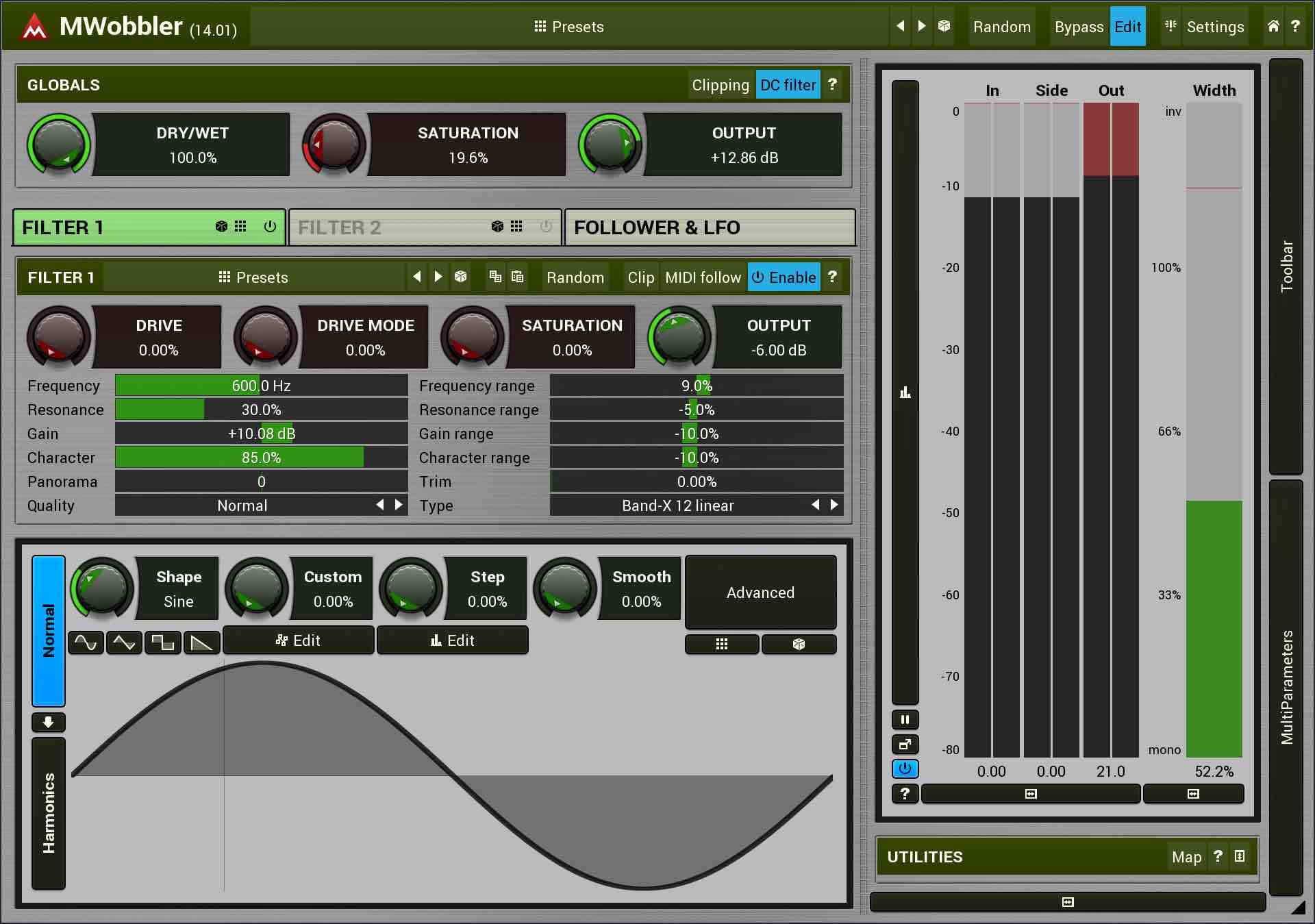Click the Advanced button
Viewport: 1315px width, 924px height.
click(x=760, y=592)
